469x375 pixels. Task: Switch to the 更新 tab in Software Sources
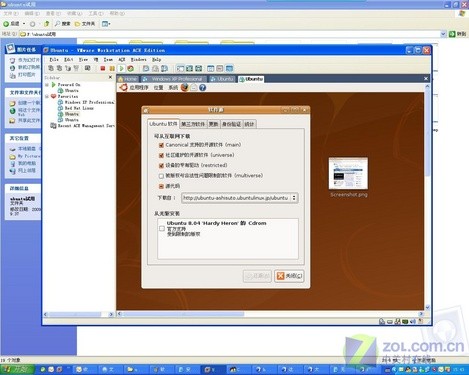click(x=213, y=124)
